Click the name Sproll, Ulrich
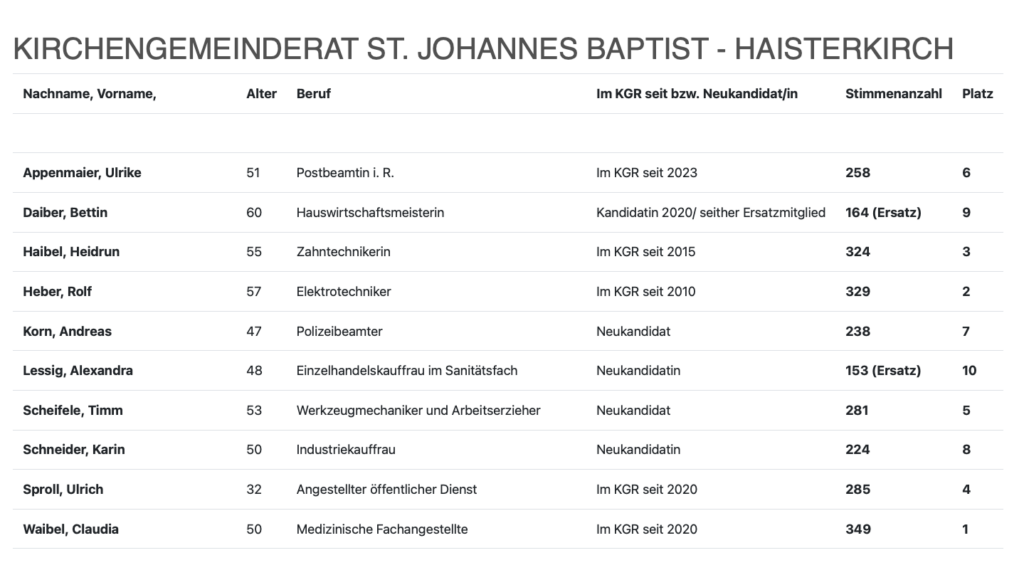The height and width of the screenshot is (575, 1024). point(63,490)
